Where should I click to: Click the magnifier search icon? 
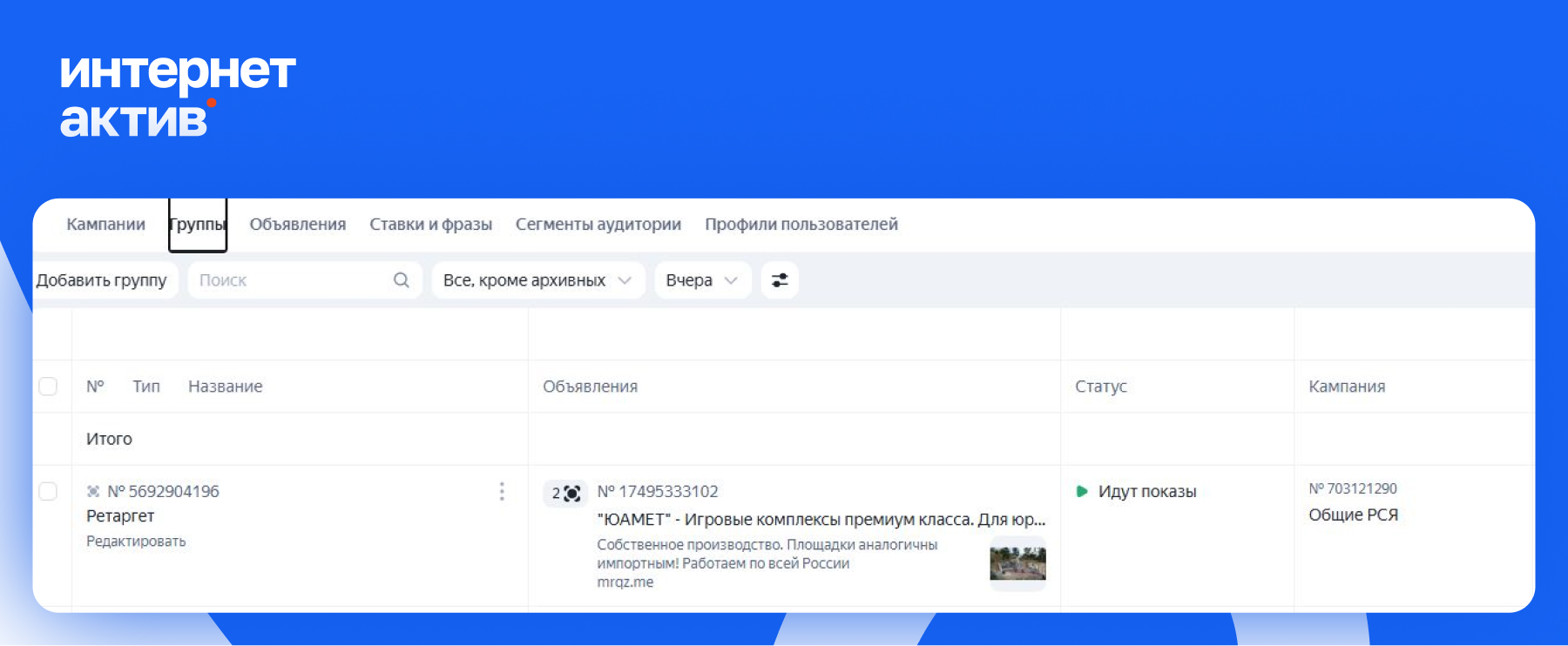(x=401, y=280)
